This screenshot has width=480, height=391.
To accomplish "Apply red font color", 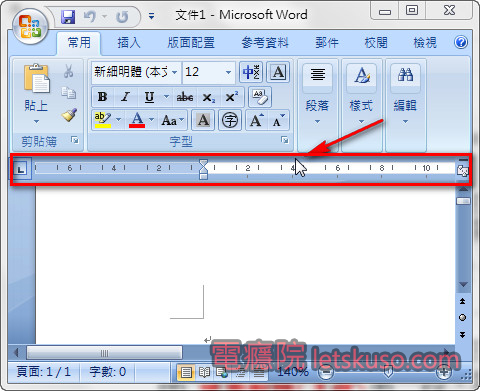I will coord(137,120).
